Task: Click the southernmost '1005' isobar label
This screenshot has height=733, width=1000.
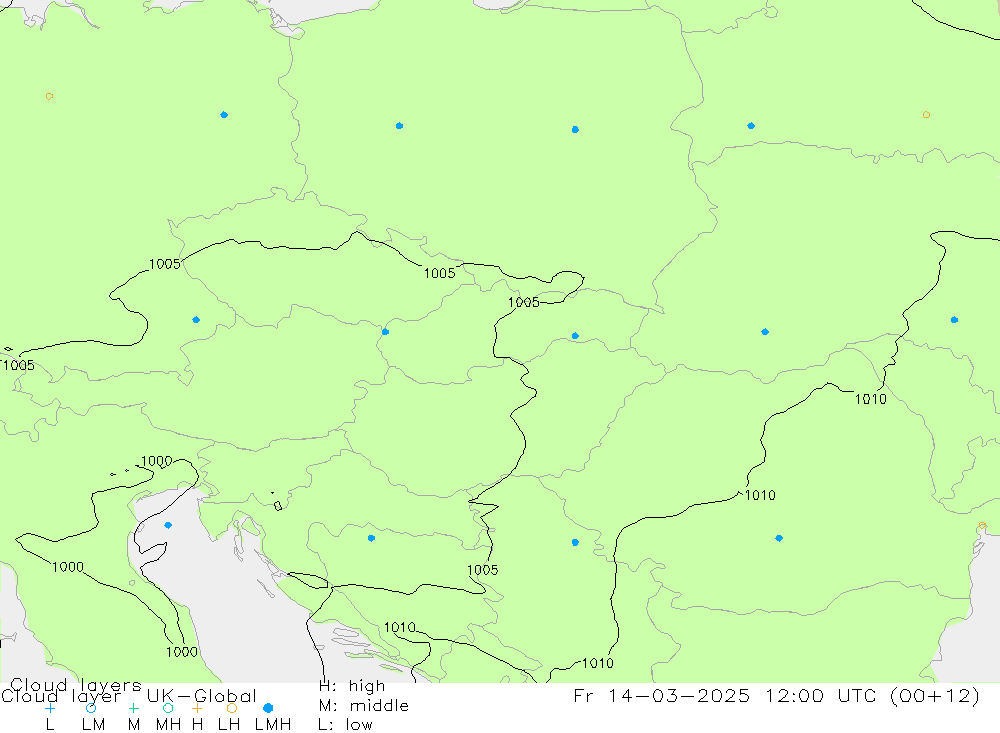Action: point(482,570)
